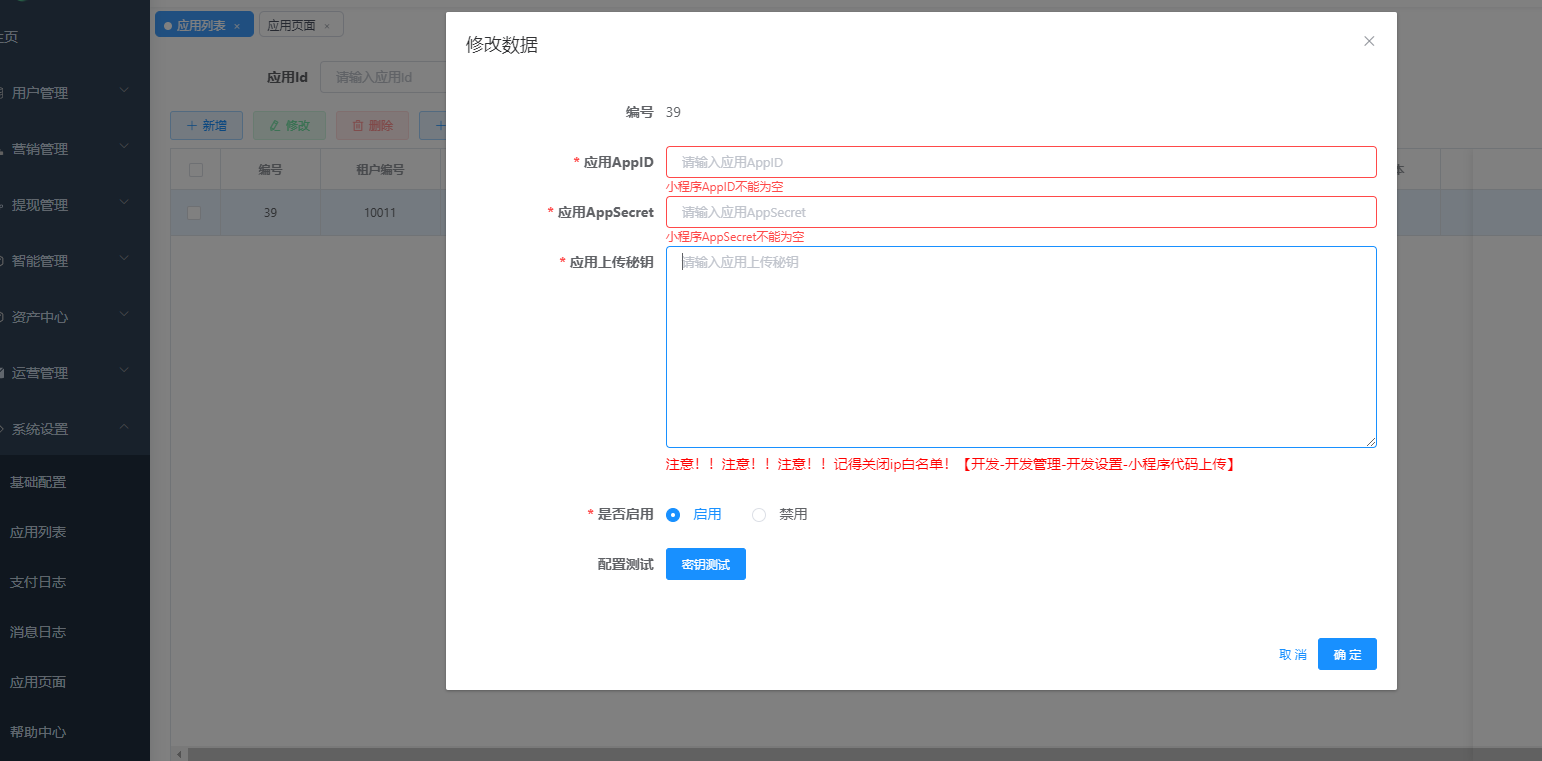
Task: Expand the 资产中心 menu chevron
Action: tap(124, 315)
